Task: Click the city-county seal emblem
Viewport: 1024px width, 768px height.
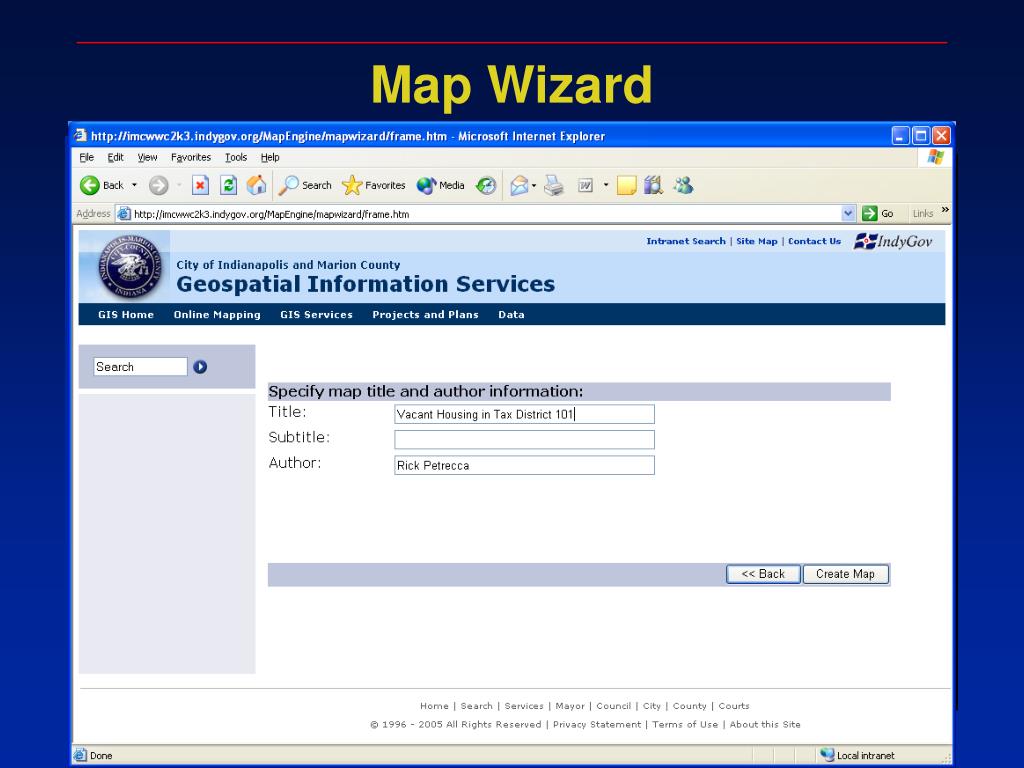Action: point(130,266)
